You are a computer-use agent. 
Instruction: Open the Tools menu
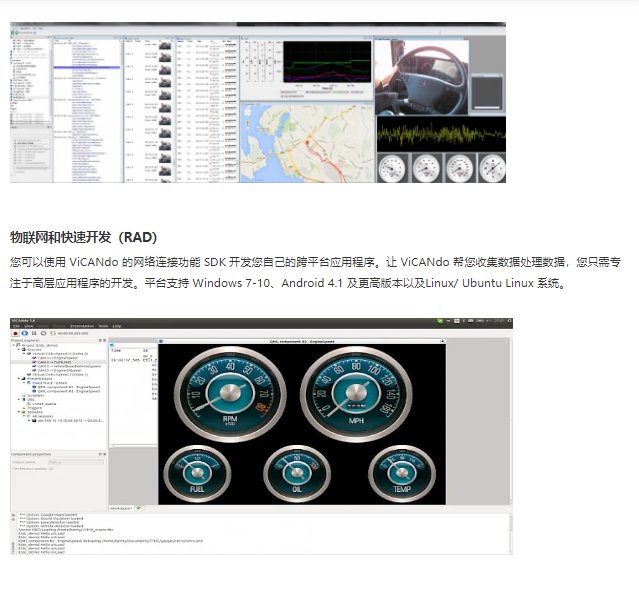pos(103,326)
